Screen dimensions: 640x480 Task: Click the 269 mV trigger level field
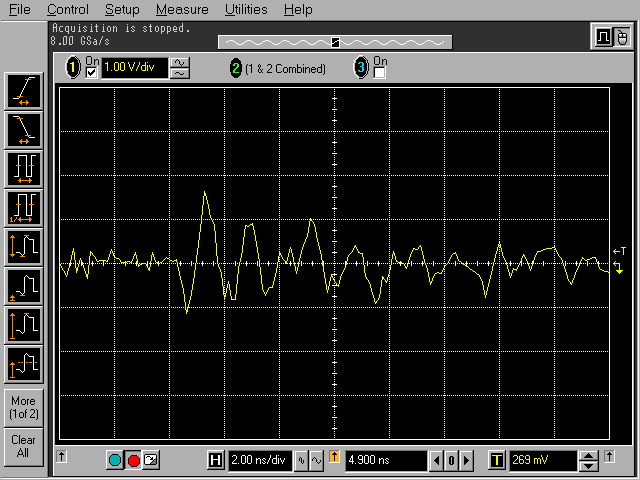click(x=543, y=460)
